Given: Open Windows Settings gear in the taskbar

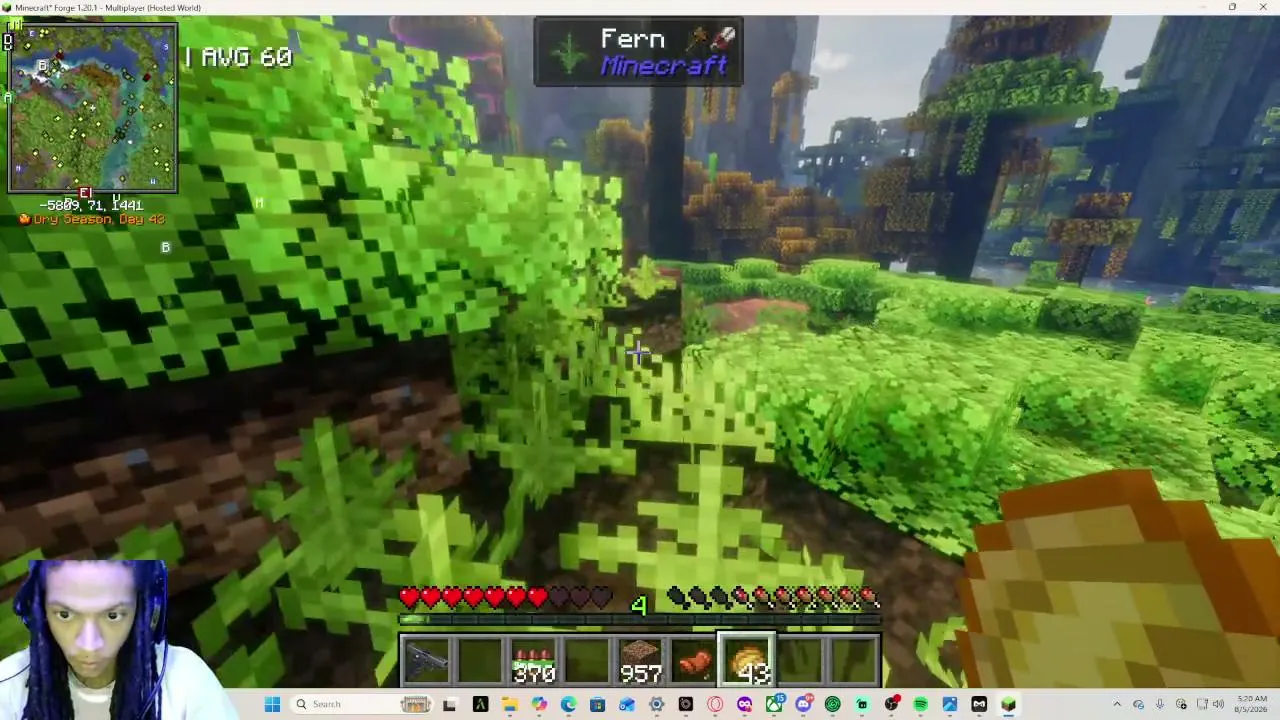Looking at the screenshot, I should coord(656,704).
